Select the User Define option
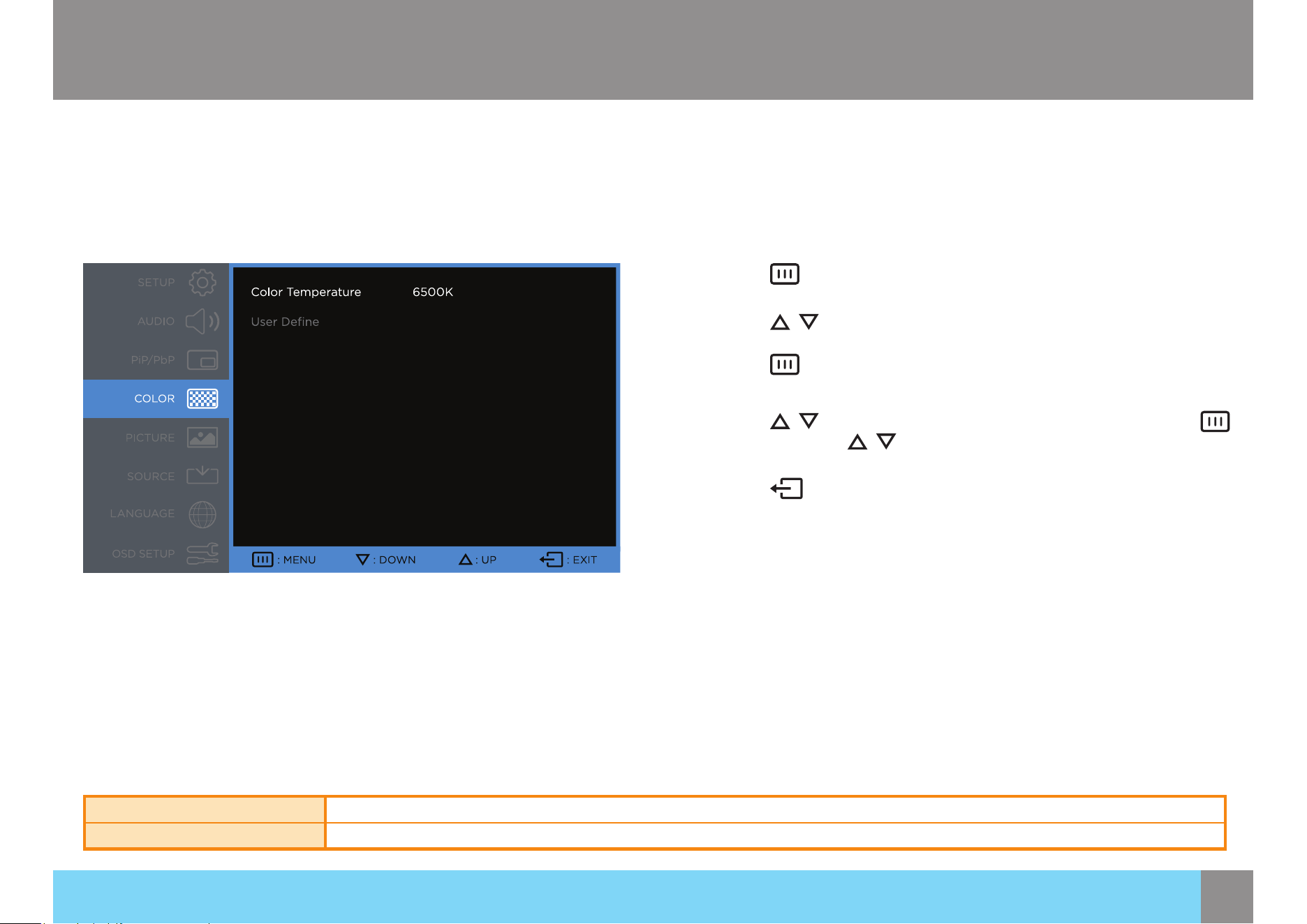Viewport: 1307px width, 924px height. coord(285,322)
